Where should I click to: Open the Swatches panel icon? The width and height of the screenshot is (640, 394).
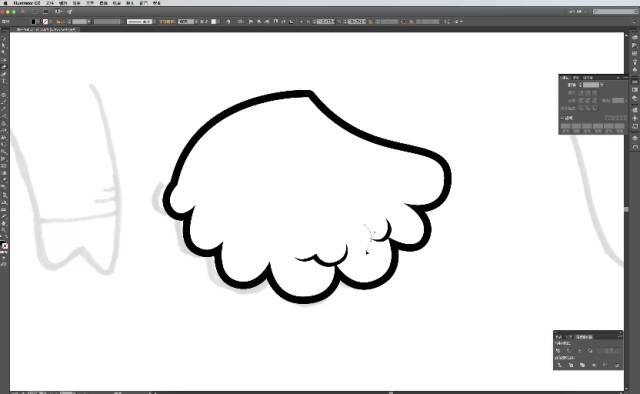pyautogui.click(x=635, y=53)
